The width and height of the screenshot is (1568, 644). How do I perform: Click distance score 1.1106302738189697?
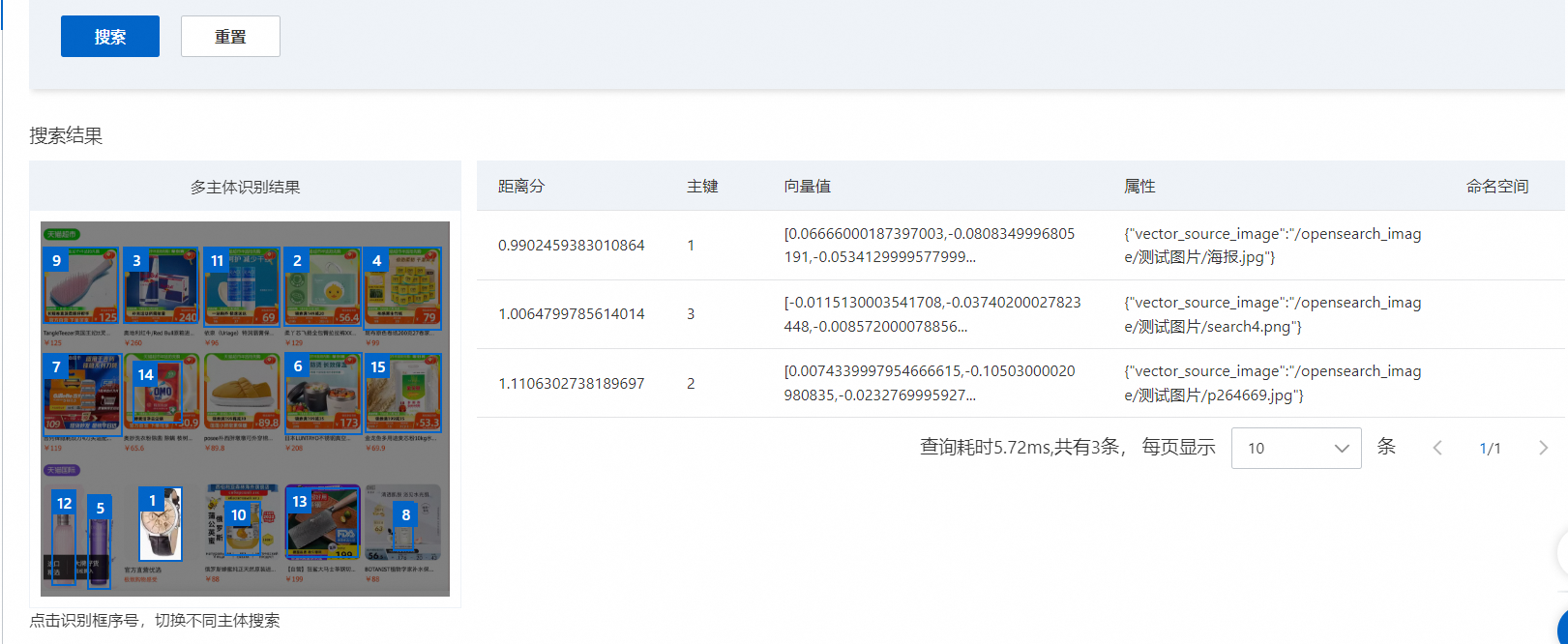571,384
